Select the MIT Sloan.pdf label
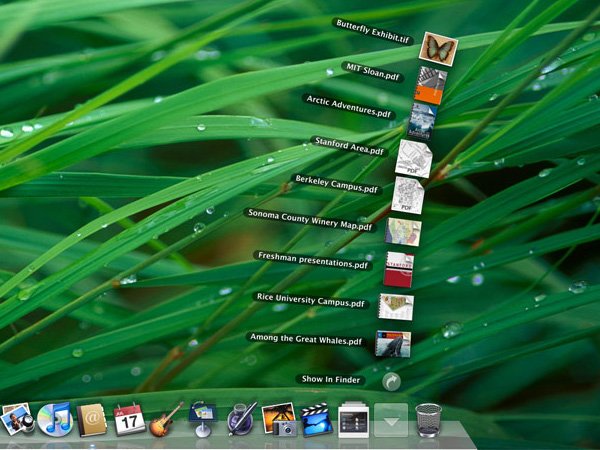The width and height of the screenshot is (600, 450). tap(373, 72)
